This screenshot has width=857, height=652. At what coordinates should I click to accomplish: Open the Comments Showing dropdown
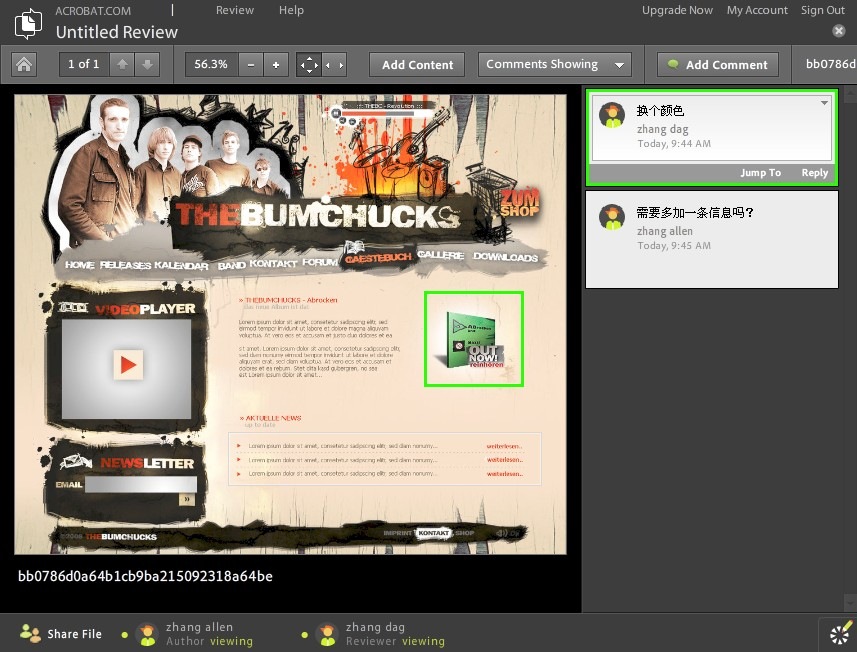(555, 64)
